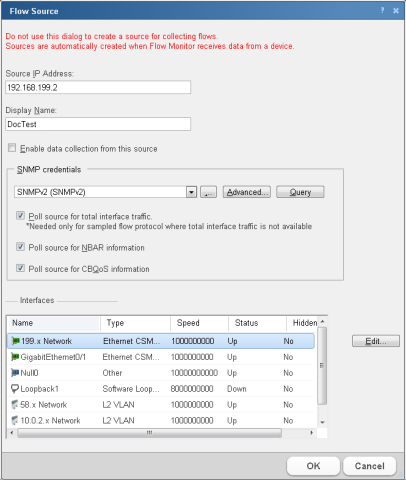
Task: Click the GigabitEthernet0/1 interface flag icon
Action: tap(15, 357)
